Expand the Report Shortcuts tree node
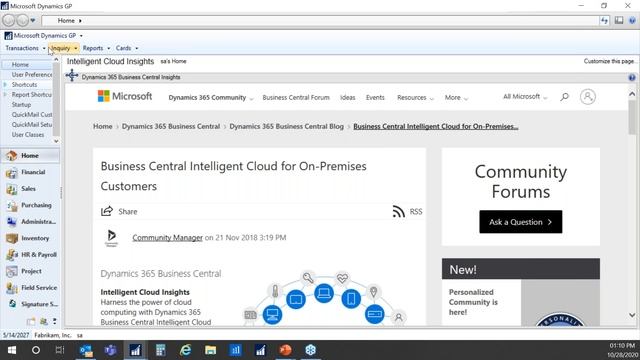This screenshot has height=360, width=640. (5, 95)
